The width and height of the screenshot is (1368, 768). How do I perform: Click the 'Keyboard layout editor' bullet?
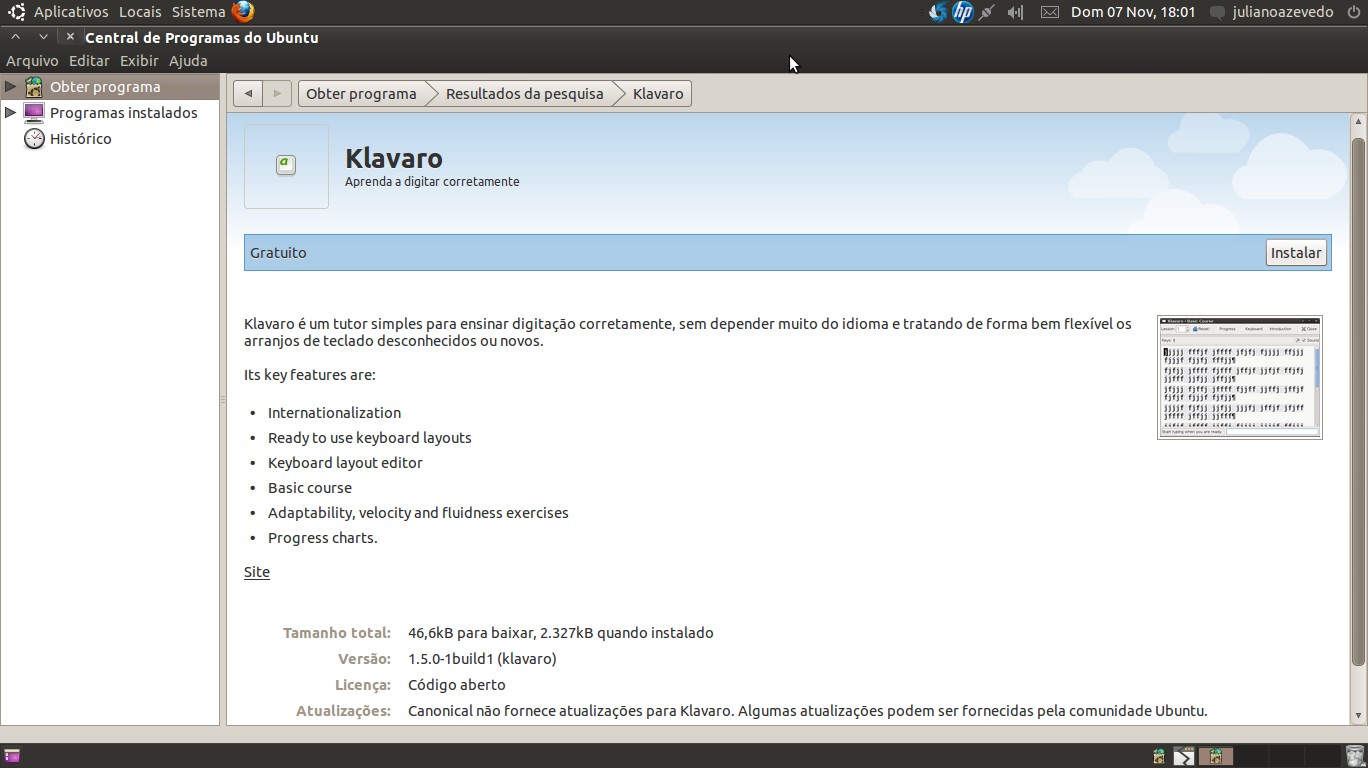[x=345, y=463]
